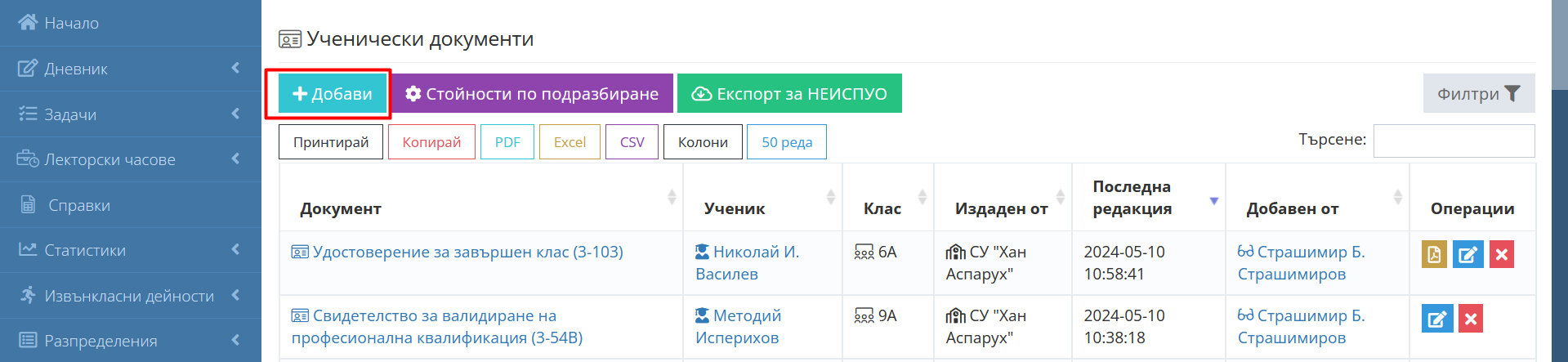1568x362 pixels.
Task: Open the 50 реда rows dropdown
Action: coord(786,142)
